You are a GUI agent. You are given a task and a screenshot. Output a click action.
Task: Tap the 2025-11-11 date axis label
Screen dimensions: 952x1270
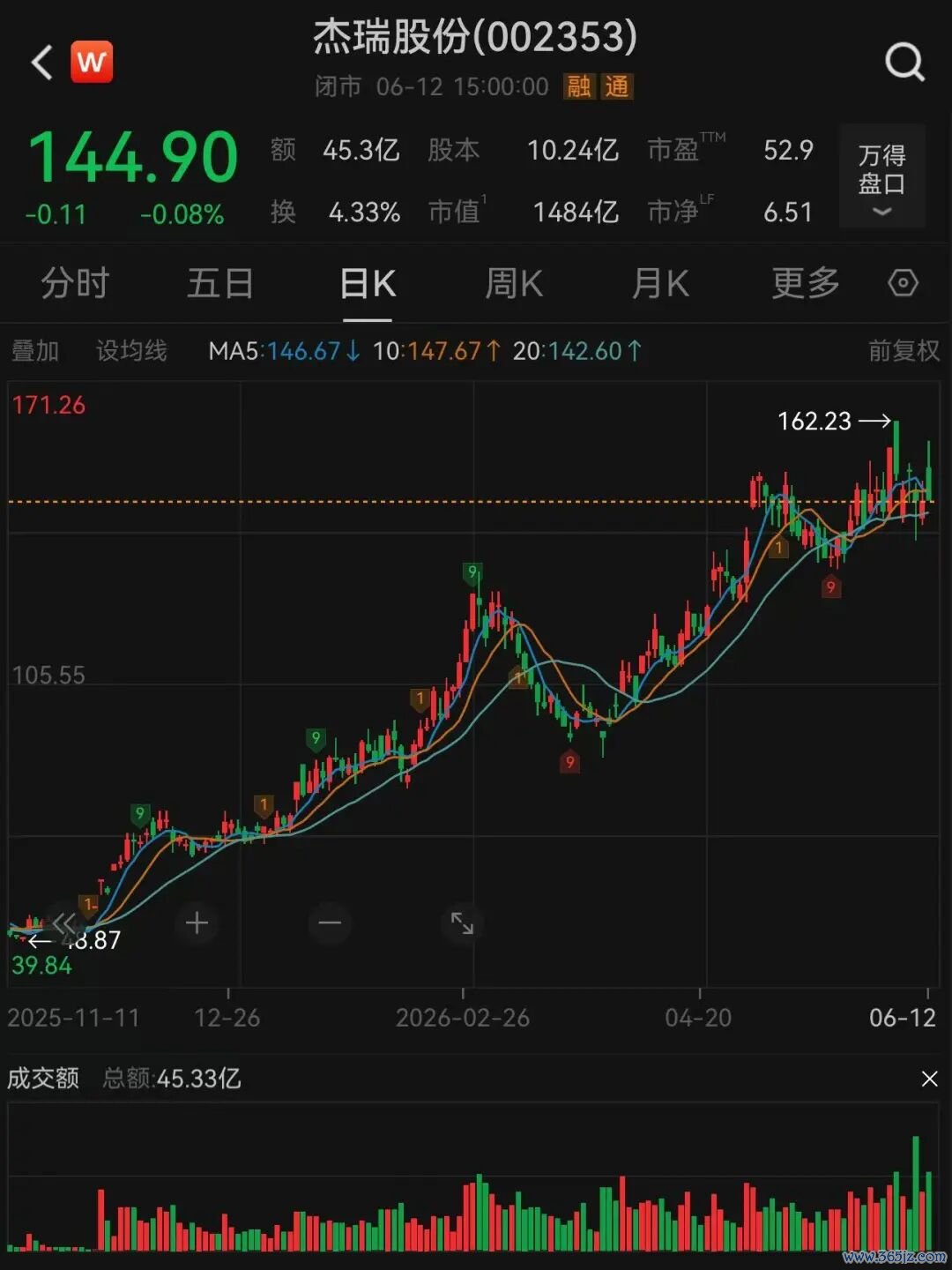coord(74,1018)
